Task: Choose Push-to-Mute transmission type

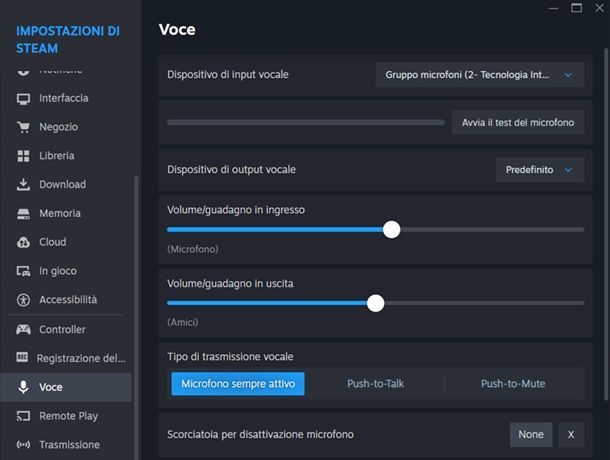Action: click(513, 384)
